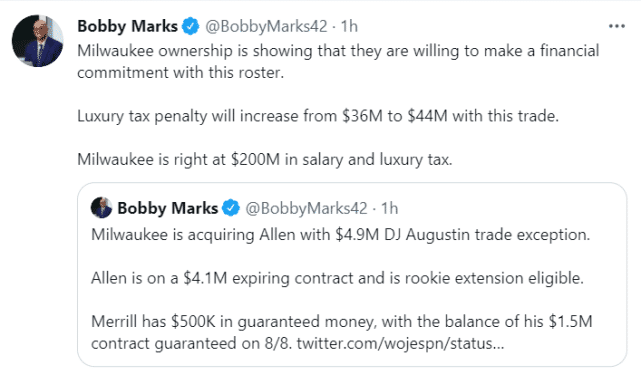Click the Bobby Marks name in the quoted tweet
Image resolution: width=641 pixels, height=375 pixels.
coord(168,208)
